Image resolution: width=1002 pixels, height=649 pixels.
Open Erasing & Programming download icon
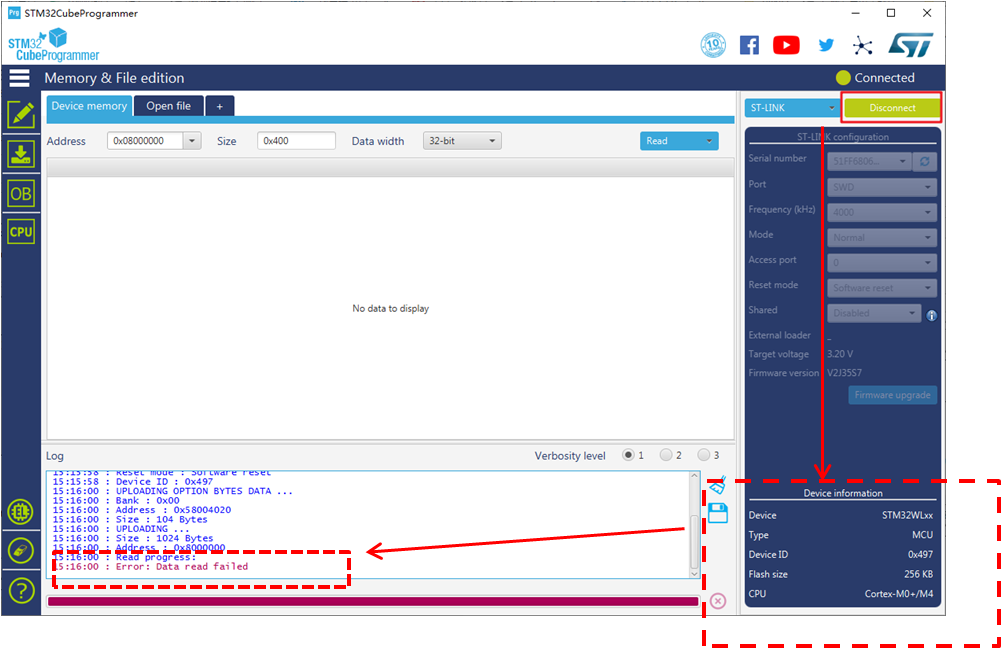(21, 154)
